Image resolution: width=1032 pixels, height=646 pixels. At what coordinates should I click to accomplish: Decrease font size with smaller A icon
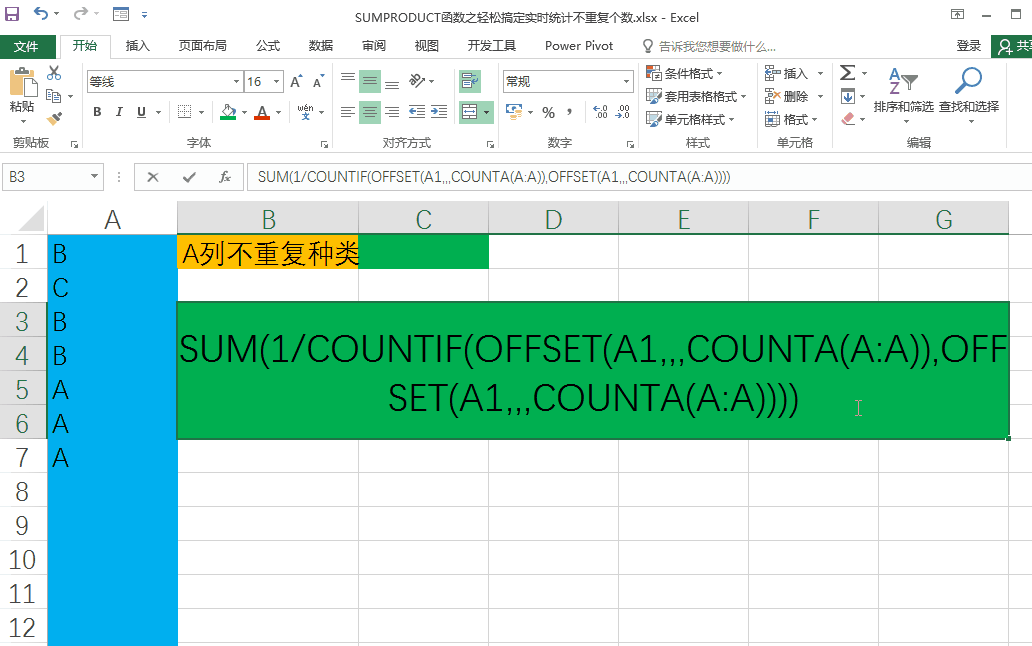(319, 82)
